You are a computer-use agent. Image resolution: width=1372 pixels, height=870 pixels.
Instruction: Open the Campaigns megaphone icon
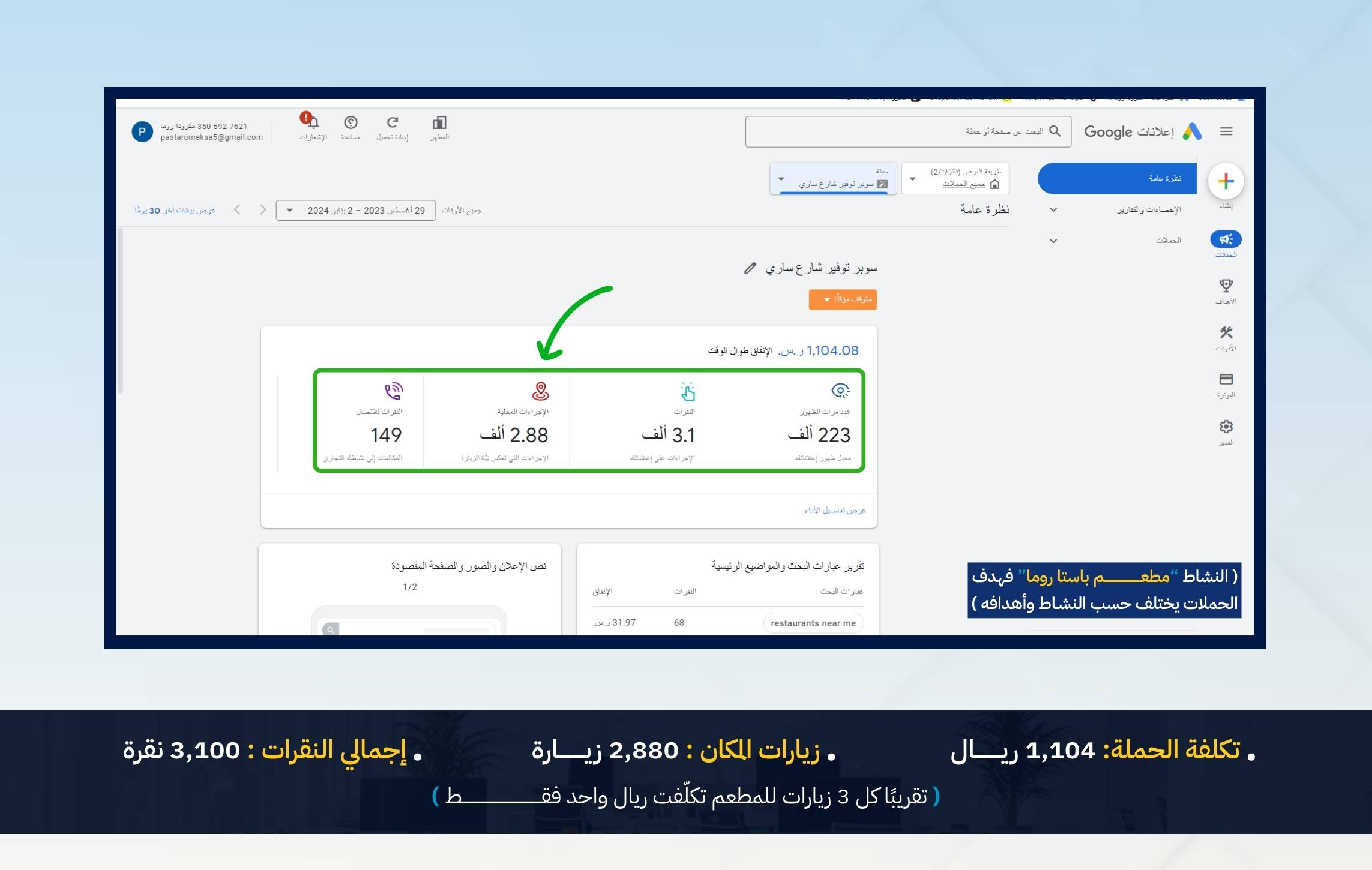(x=1226, y=239)
